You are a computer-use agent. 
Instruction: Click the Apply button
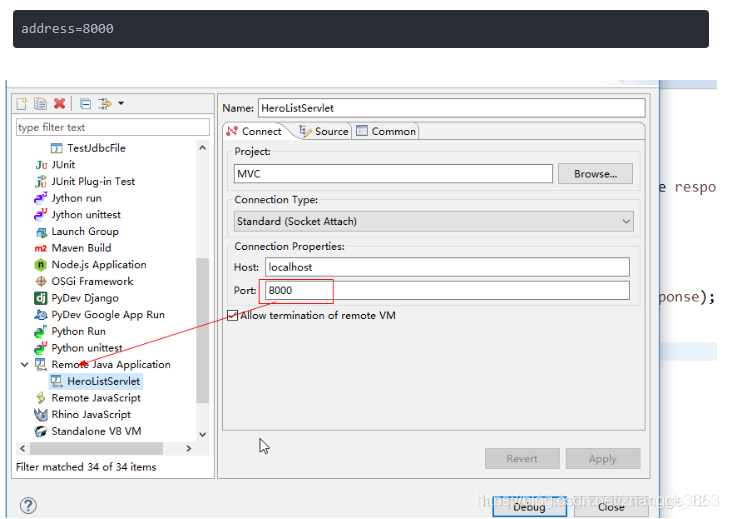pyautogui.click(x=603, y=459)
